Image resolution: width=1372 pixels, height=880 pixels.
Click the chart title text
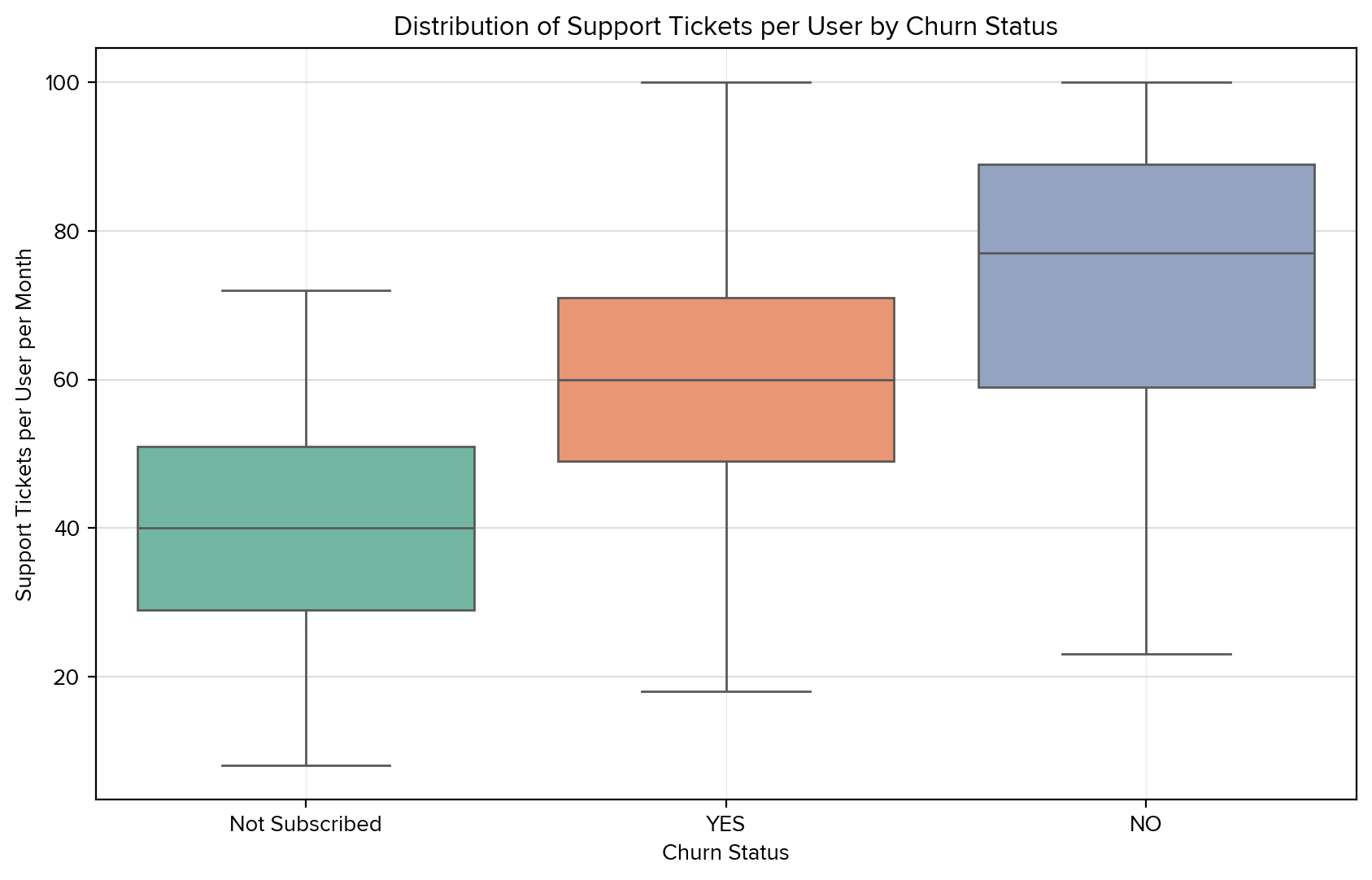725,27
